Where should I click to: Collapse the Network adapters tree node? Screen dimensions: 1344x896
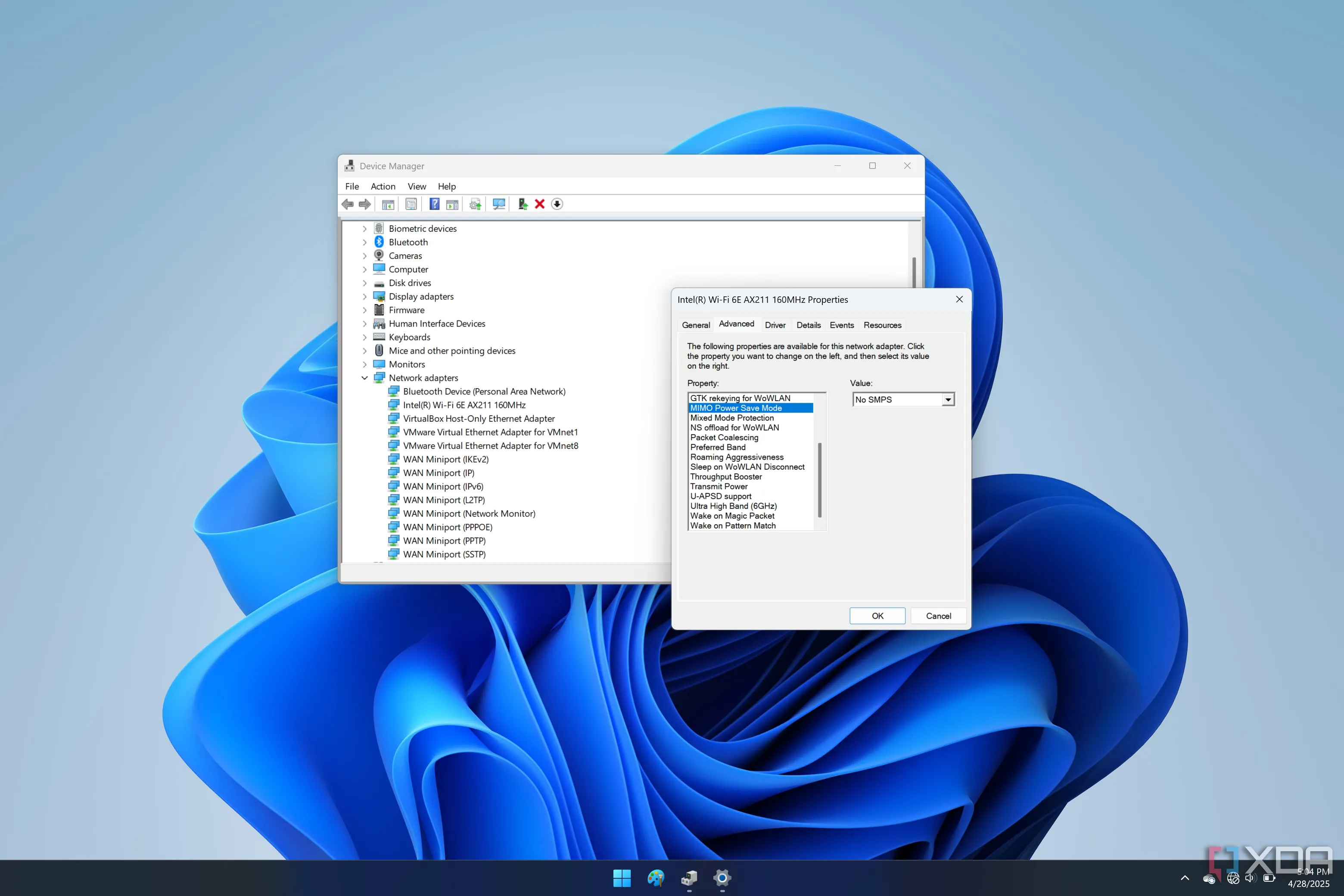[x=364, y=378]
